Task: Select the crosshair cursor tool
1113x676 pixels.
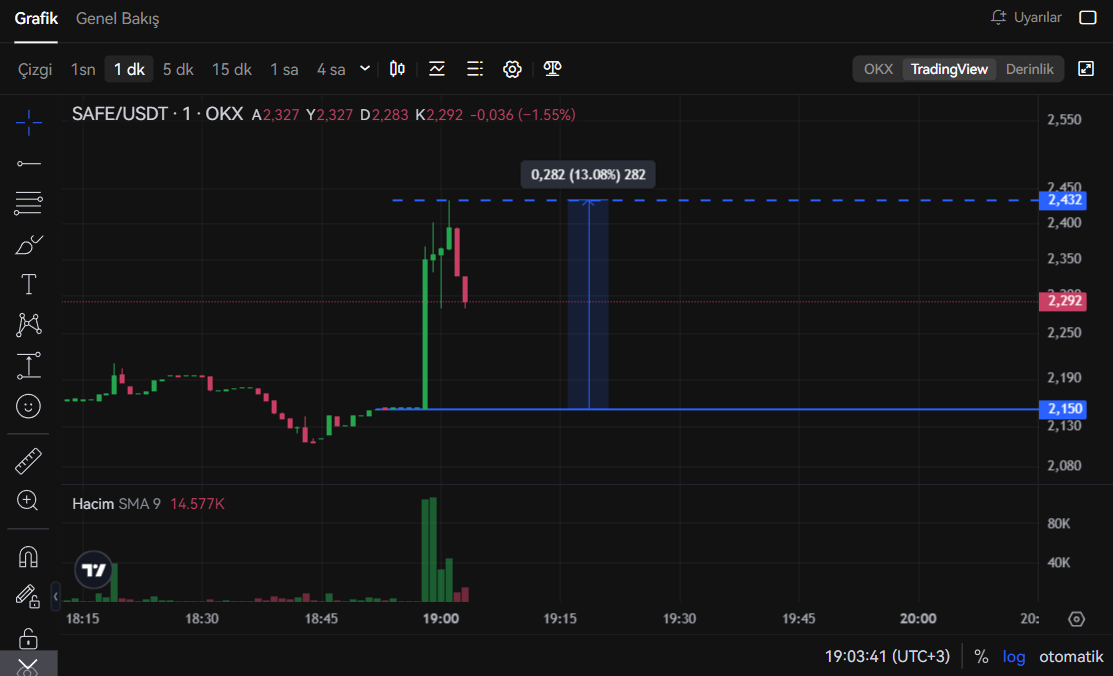Action: [x=29, y=122]
